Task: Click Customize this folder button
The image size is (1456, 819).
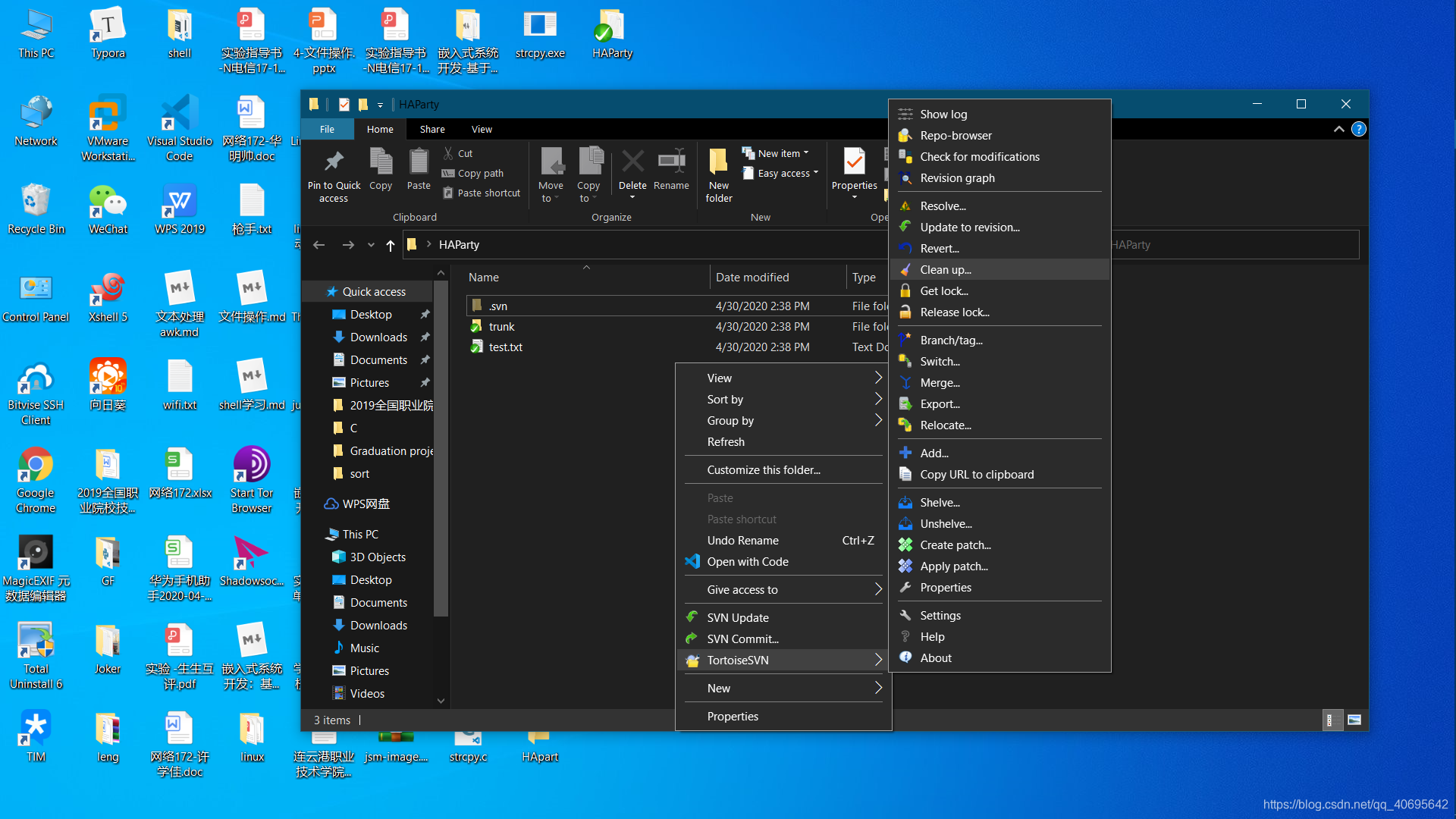Action: coord(764,469)
